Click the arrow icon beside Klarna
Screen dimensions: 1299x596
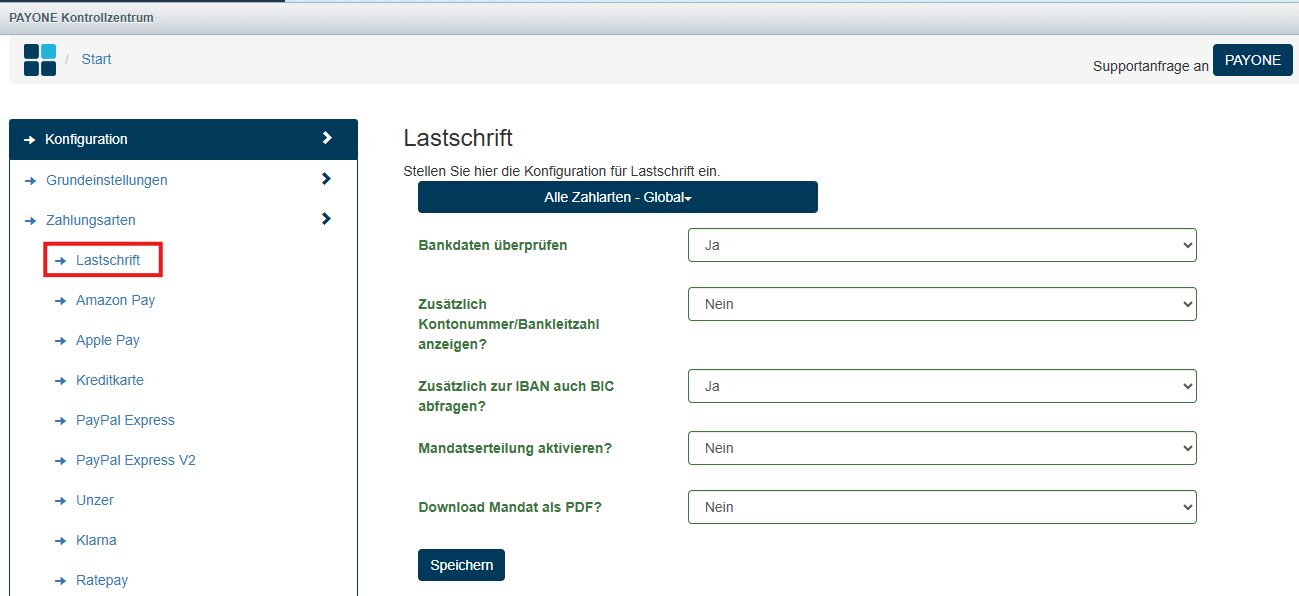[60, 541]
